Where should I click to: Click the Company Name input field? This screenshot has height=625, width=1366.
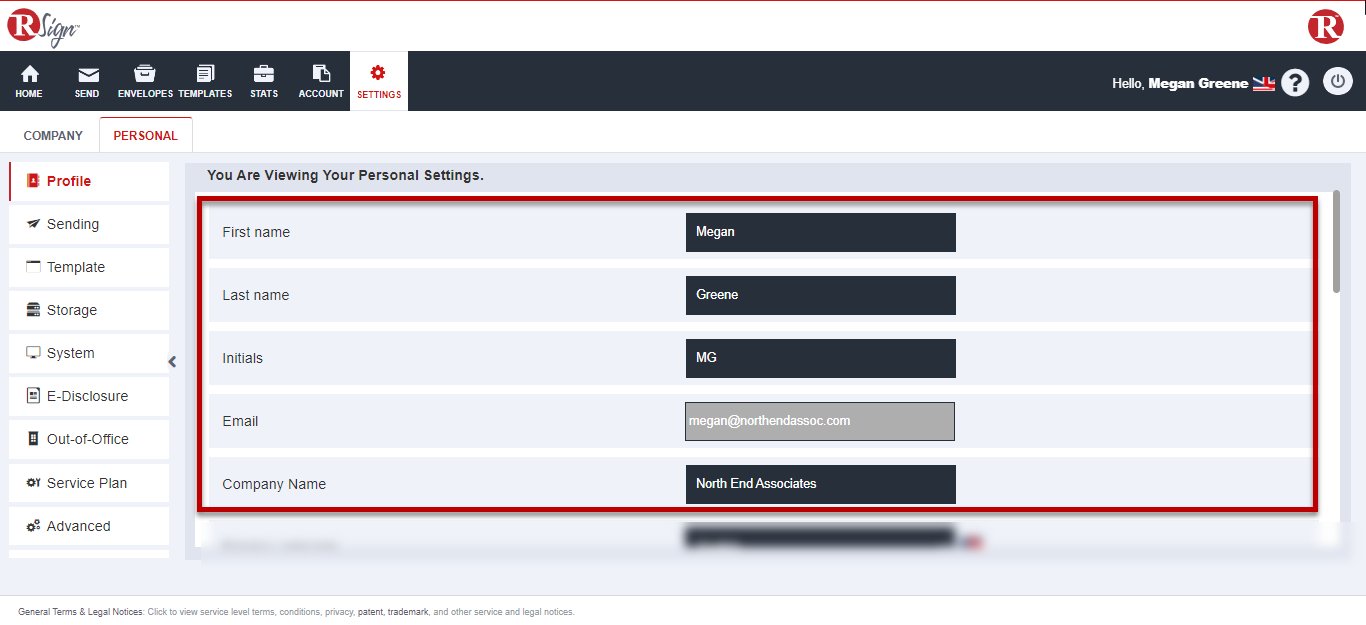[820, 484]
